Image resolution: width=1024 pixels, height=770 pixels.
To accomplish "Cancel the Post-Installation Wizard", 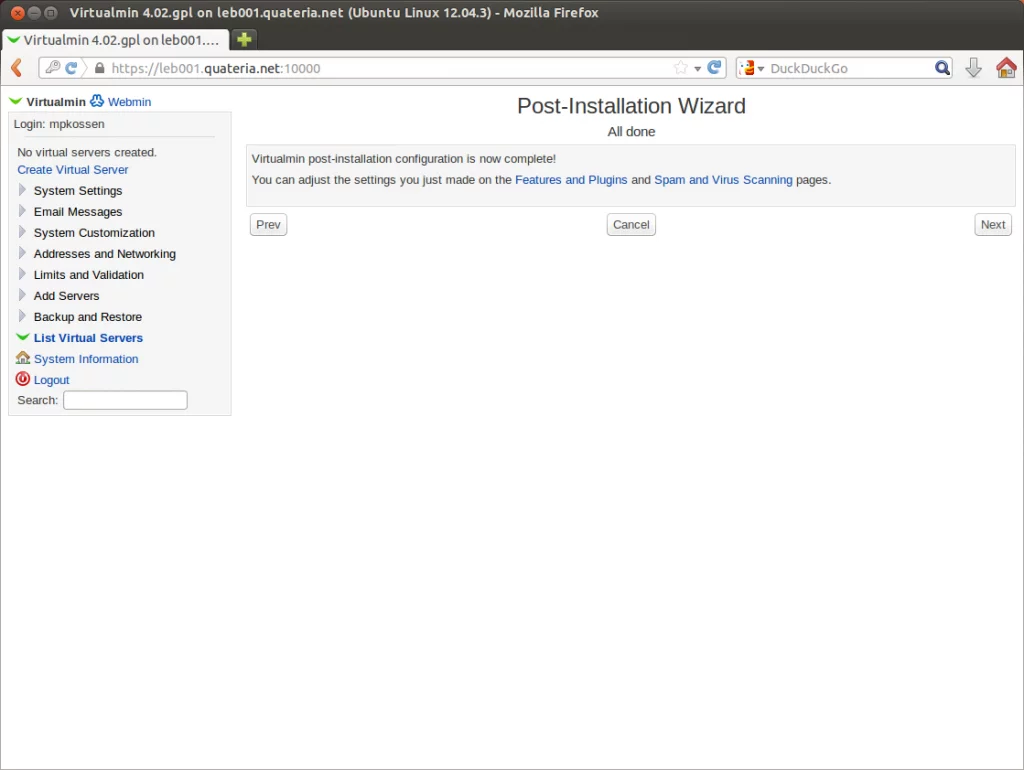I will [x=631, y=225].
